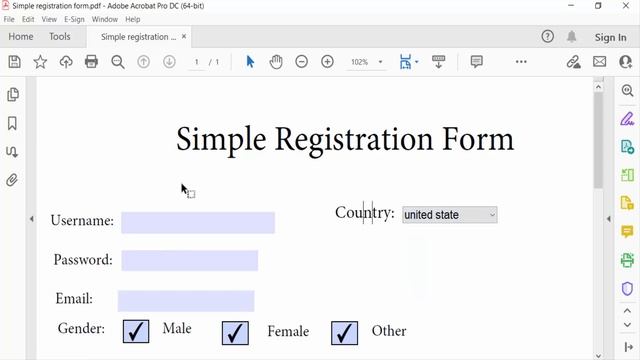Send file by email envelope icon
640x360 pixels.
(x=599, y=62)
